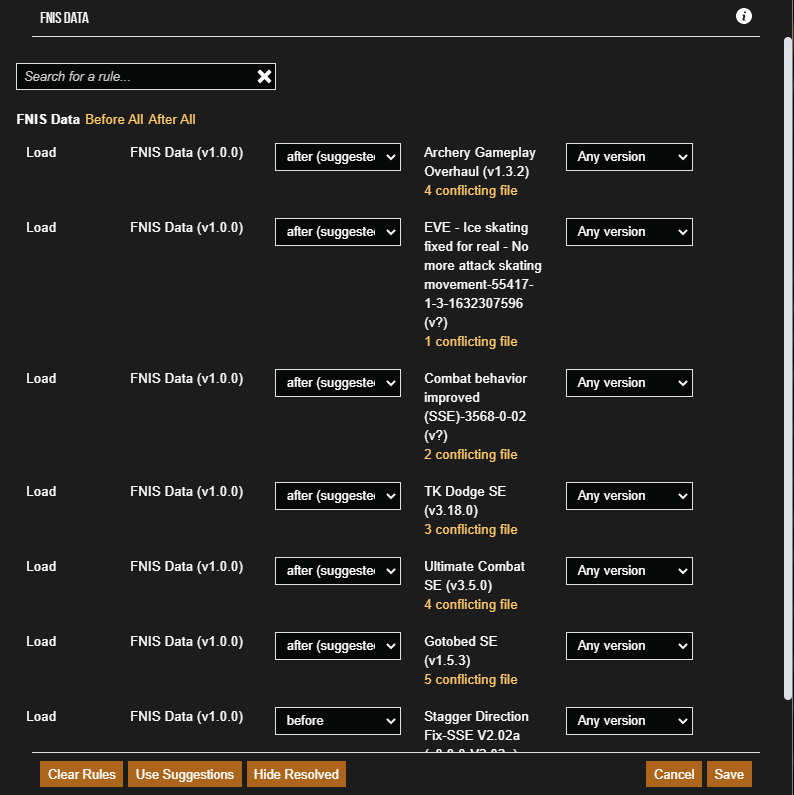The width and height of the screenshot is (794, 795).
Task: Show the 4 conflicting files for Archery Gameplay Overhaul
Action: pos(471,191)
